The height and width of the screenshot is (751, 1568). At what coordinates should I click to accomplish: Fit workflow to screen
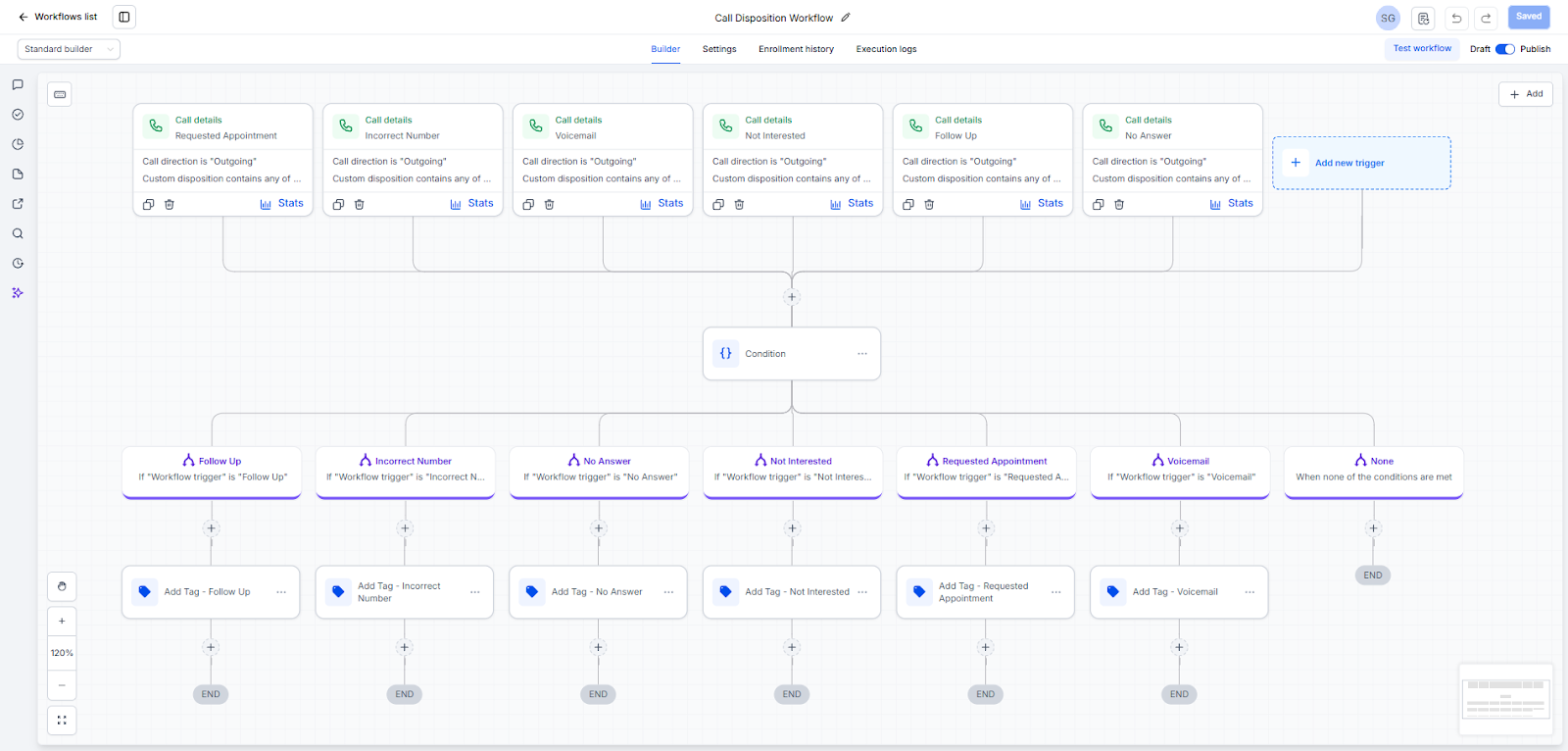point(62,721)
